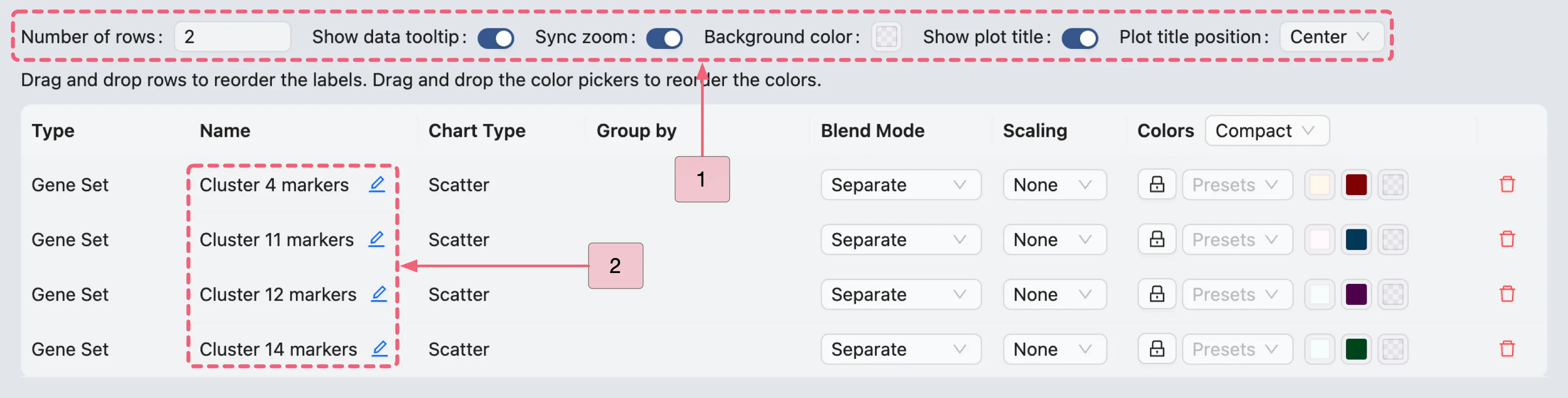Select the dark red color swatch for Cluster 4
This screenshot has width=1568, height=398.
(x=1356, y=184)
